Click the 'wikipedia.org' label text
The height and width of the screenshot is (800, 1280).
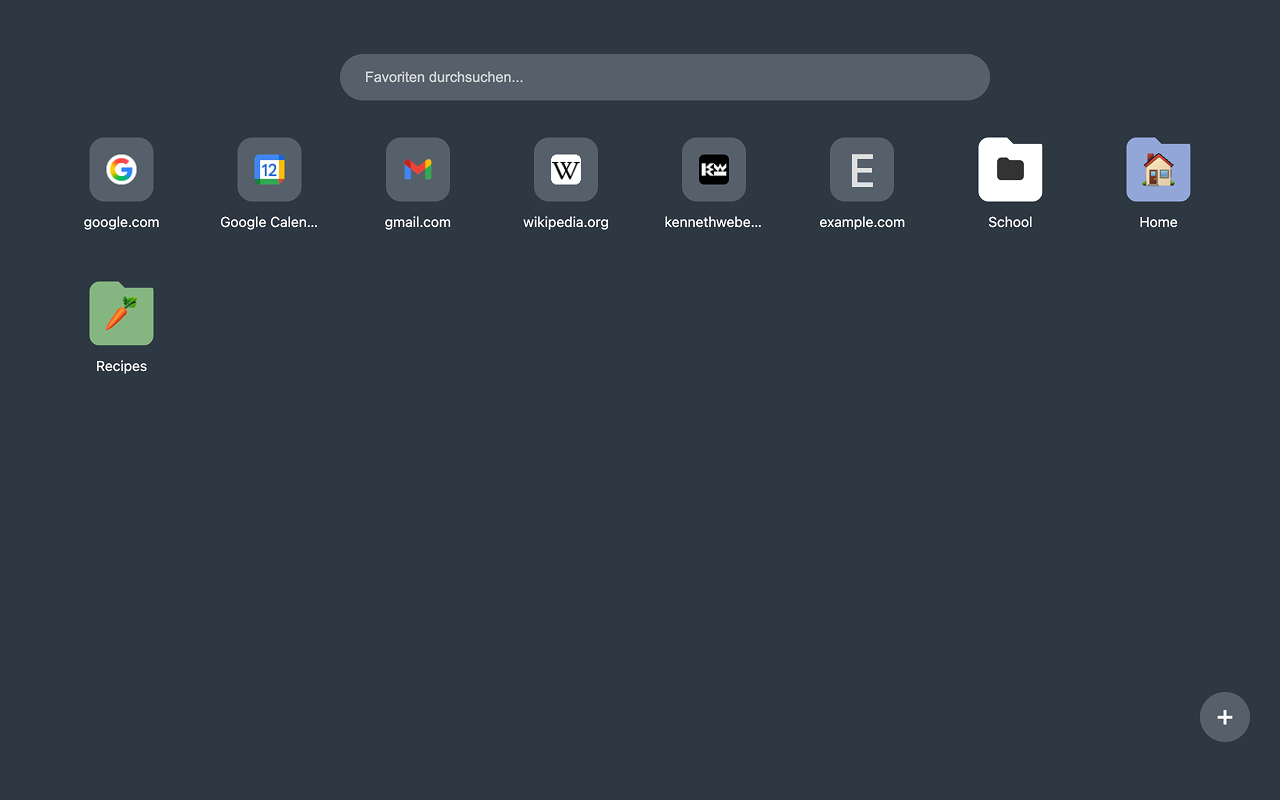point(566,222)
